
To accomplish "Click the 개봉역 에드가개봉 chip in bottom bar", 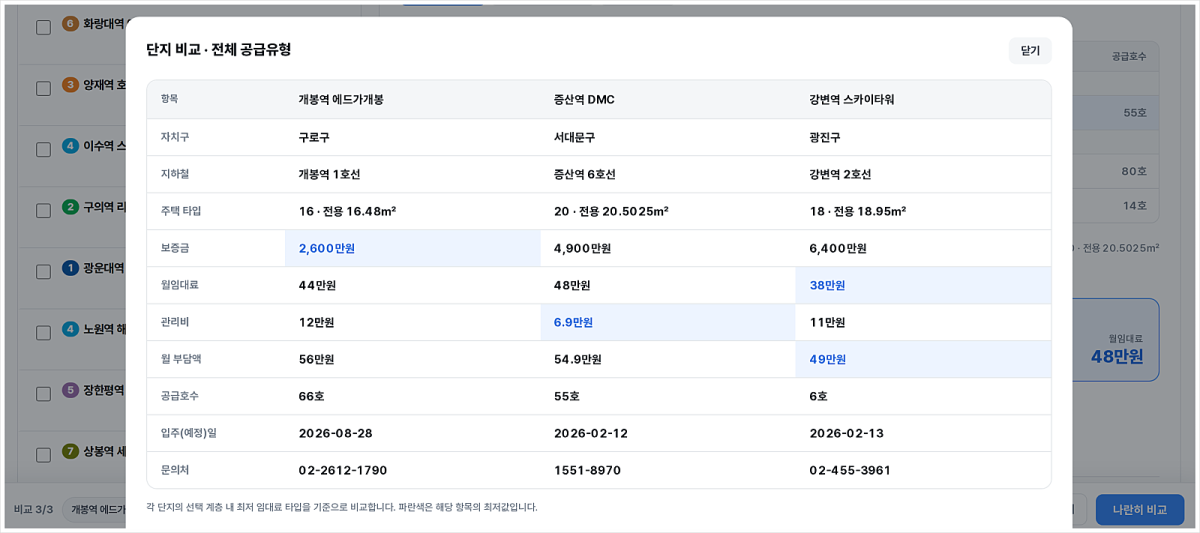I will (x=94, y=509).
